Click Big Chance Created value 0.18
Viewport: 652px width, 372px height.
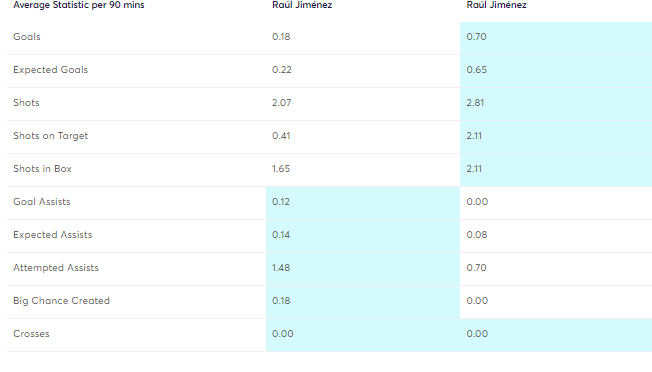281,301
